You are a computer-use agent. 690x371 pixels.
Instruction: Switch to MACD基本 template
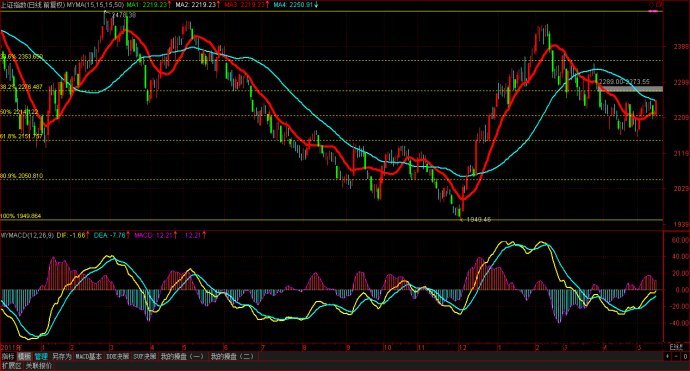[x=88, y=356]
